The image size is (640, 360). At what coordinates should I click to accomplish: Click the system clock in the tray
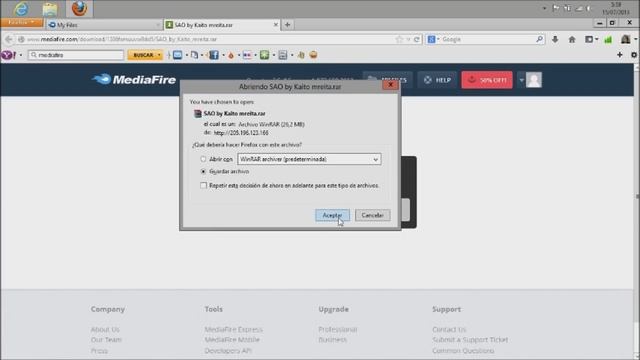616,8
